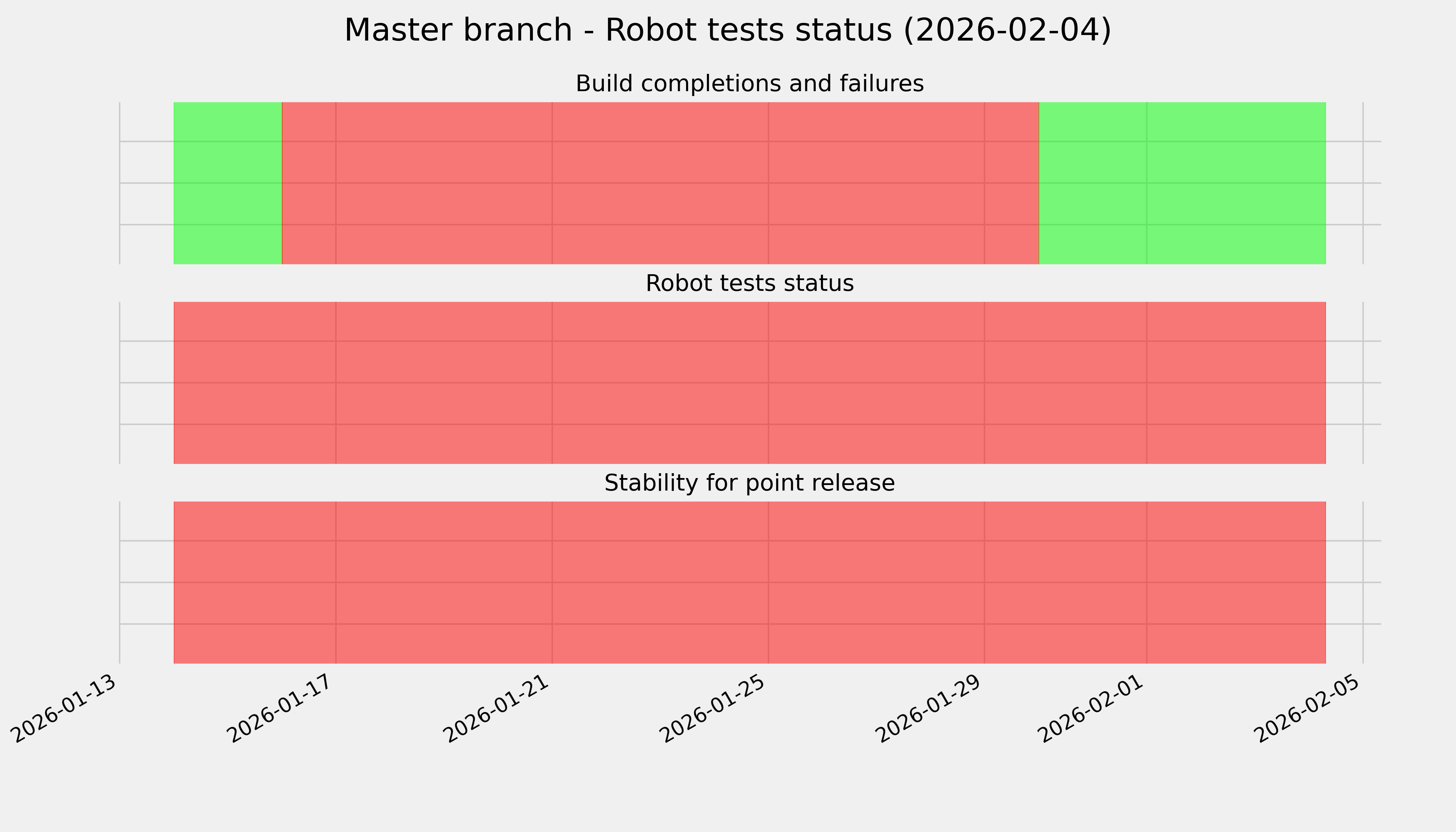Click the red bar in the Stability chart
The width and height of the screenshot is (1456, 832).
point(749,582)
